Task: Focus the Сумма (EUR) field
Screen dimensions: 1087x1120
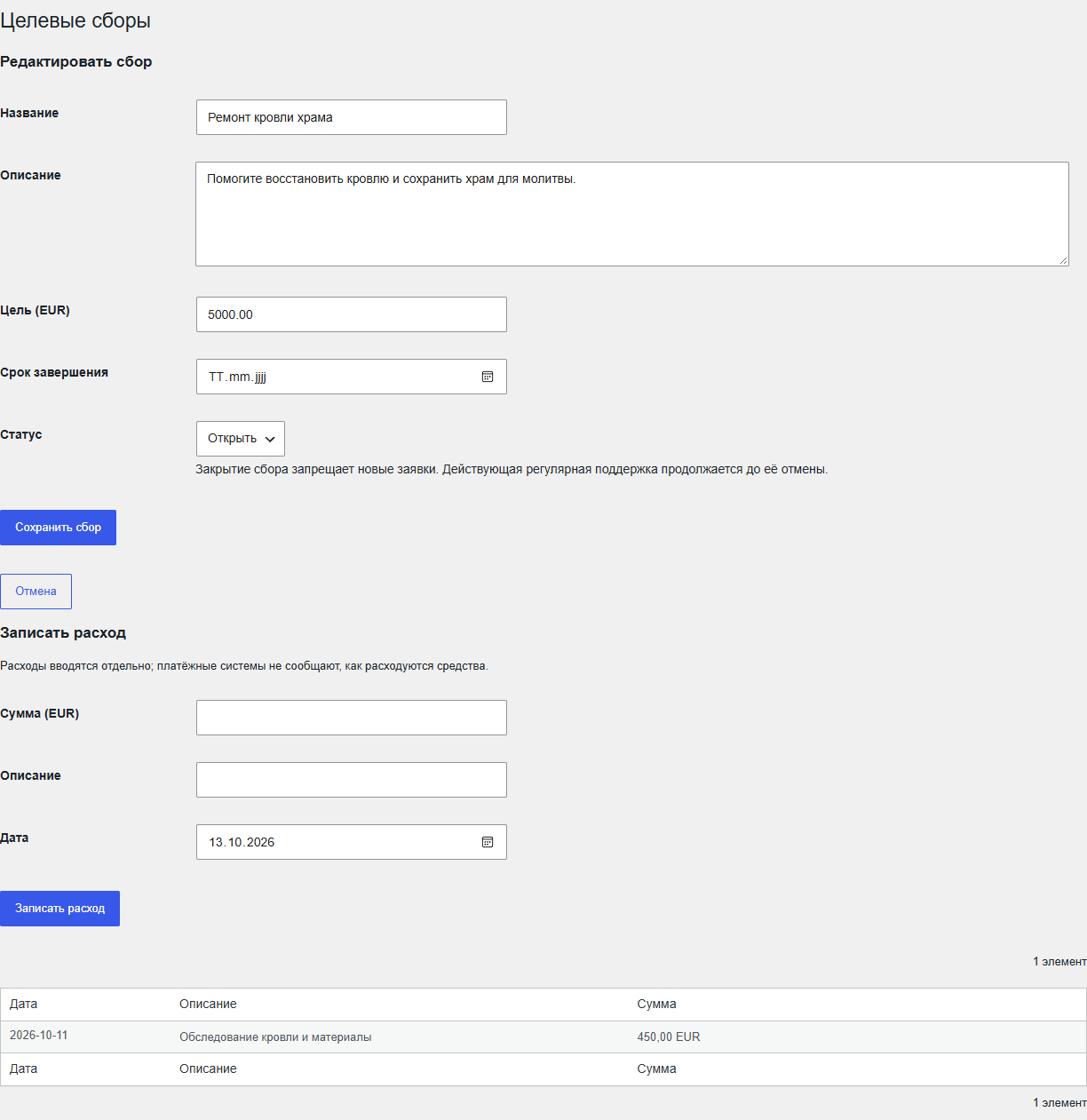Action: pyautogui.click(x=352, y=718)
